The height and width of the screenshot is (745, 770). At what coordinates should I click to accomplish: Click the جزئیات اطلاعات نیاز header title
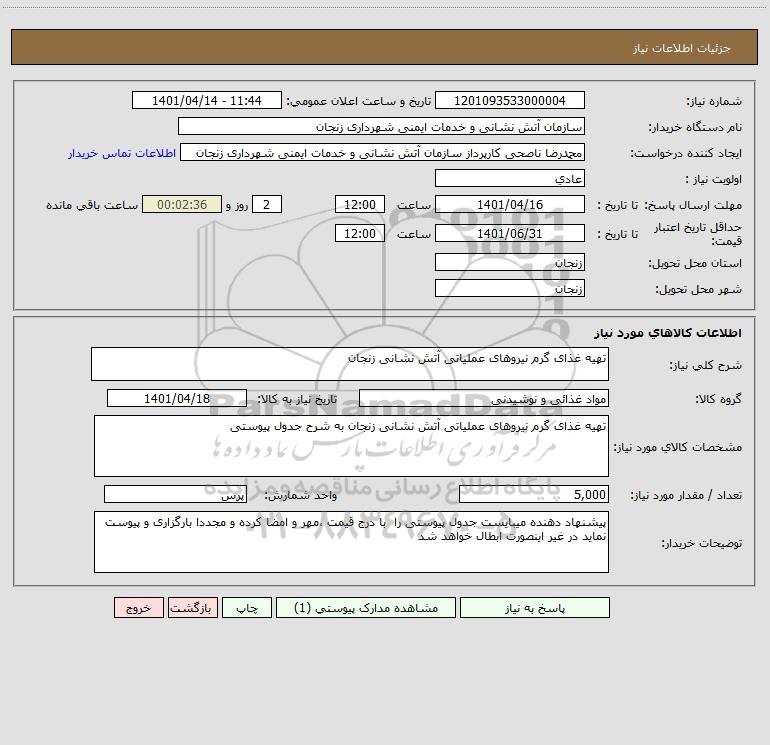click(x=682, y=48)
